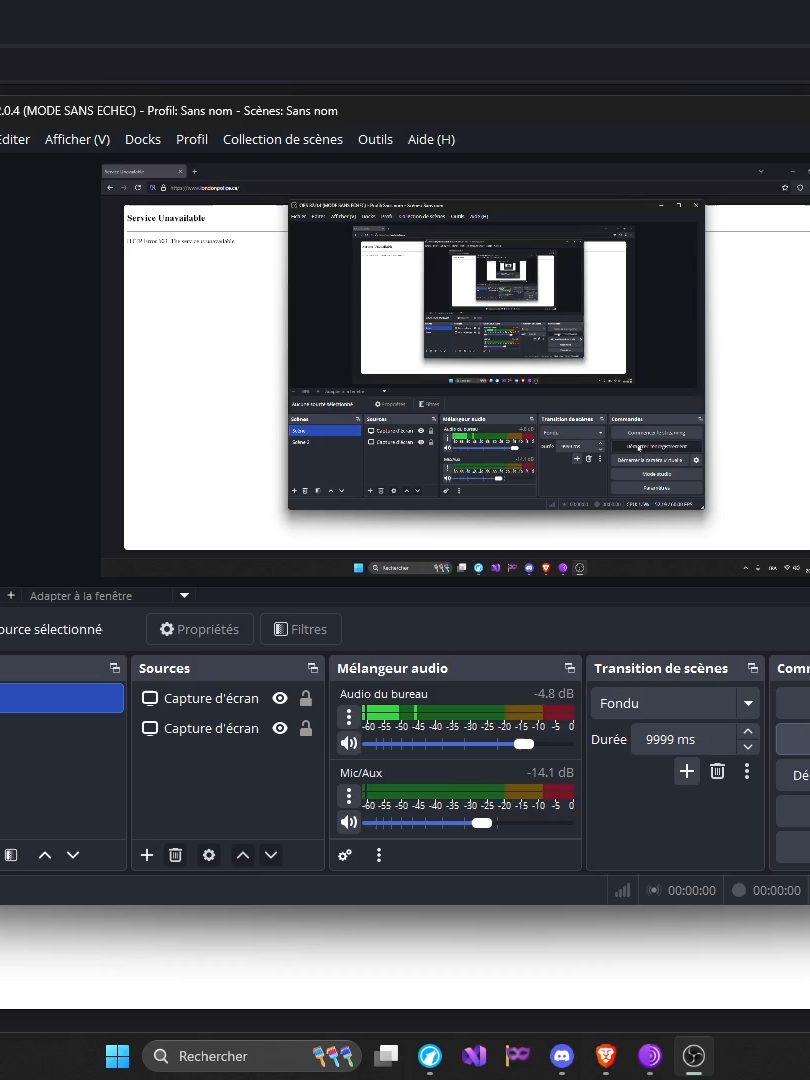Pop out the Transition de scènes dock
810x1080 pixels.
coord(753,668)
